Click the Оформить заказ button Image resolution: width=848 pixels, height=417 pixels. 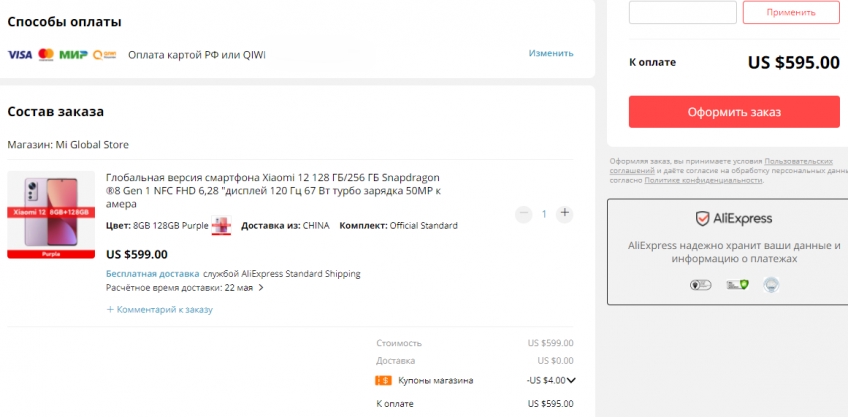click(734, 112)
